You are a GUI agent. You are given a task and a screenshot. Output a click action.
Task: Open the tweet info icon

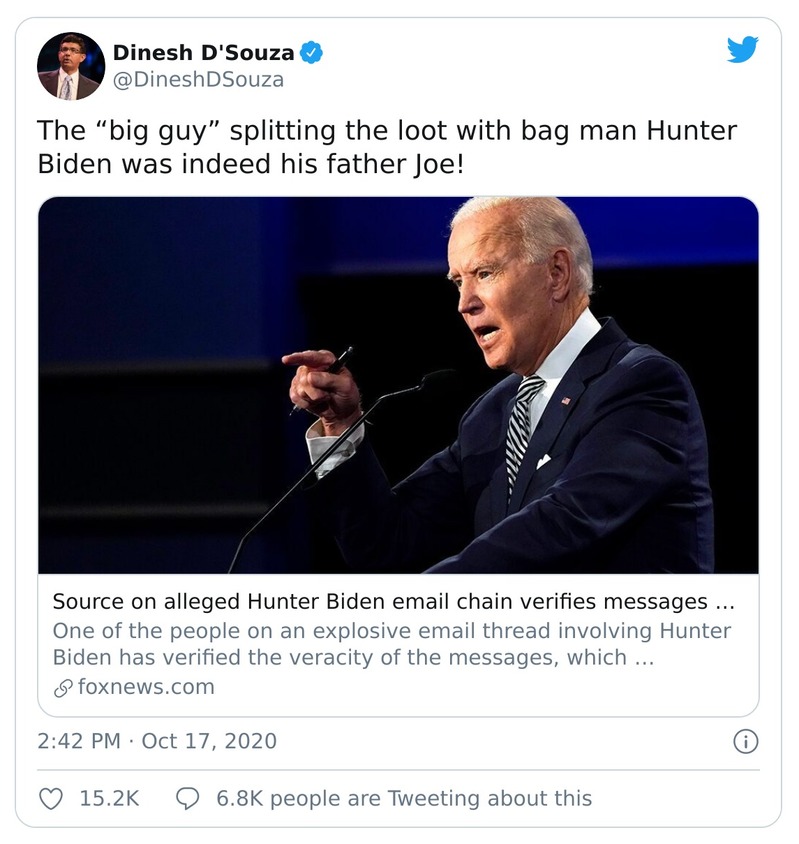tap(746, 741)
